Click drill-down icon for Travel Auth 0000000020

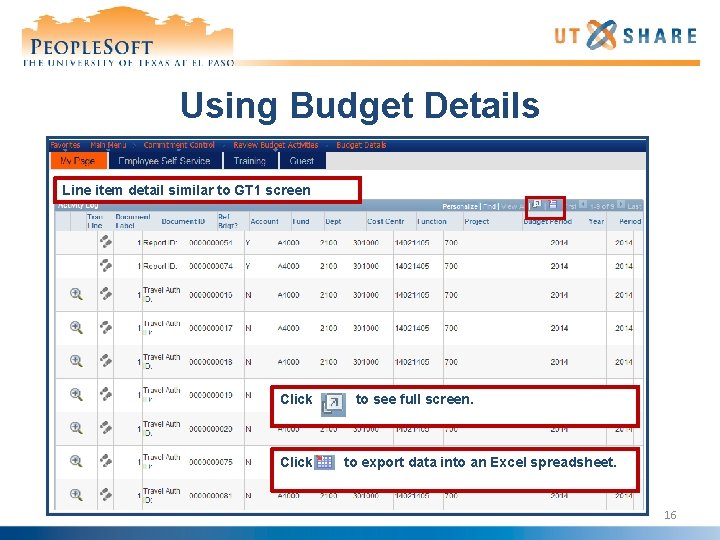[x=106, y=428]
